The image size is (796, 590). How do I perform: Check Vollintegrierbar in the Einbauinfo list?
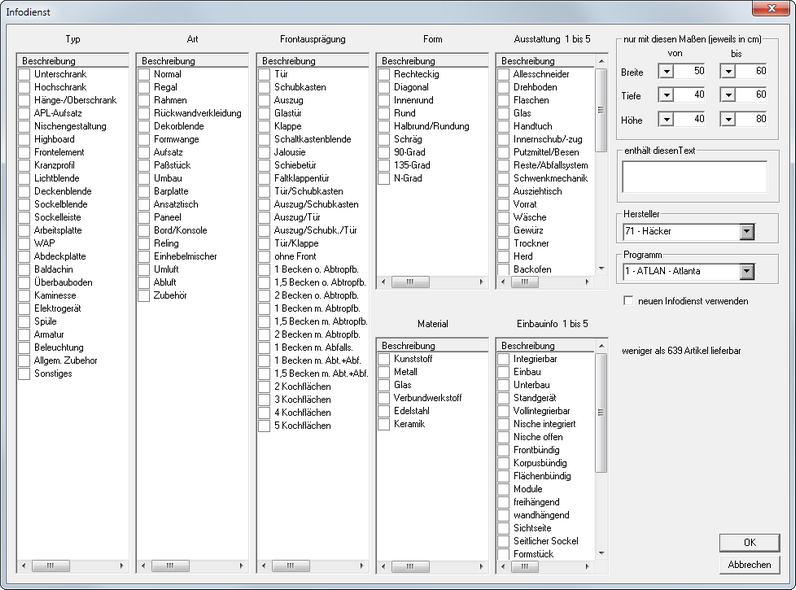tap(504, 411)
